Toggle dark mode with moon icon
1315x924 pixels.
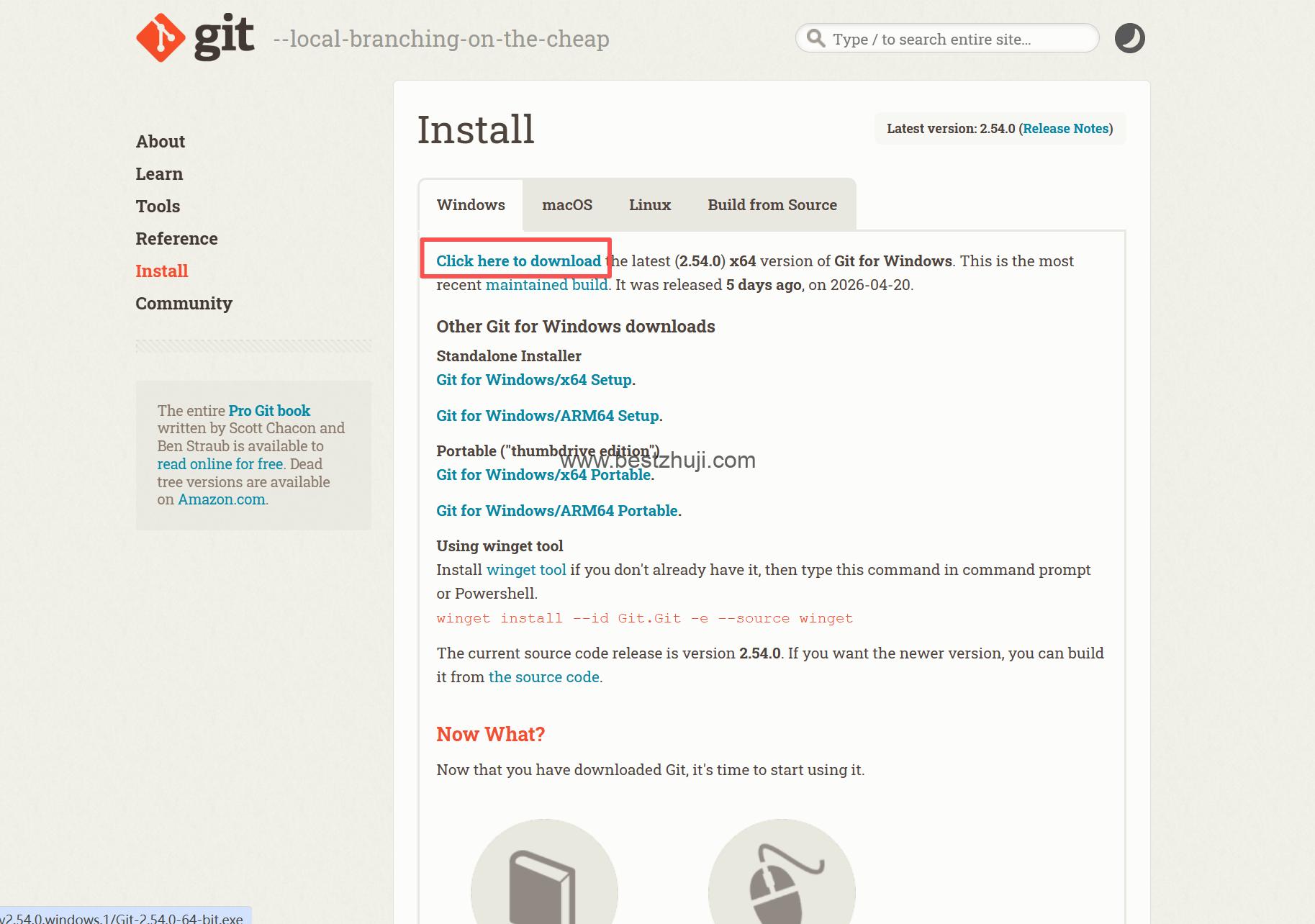tap(1129, 38)
